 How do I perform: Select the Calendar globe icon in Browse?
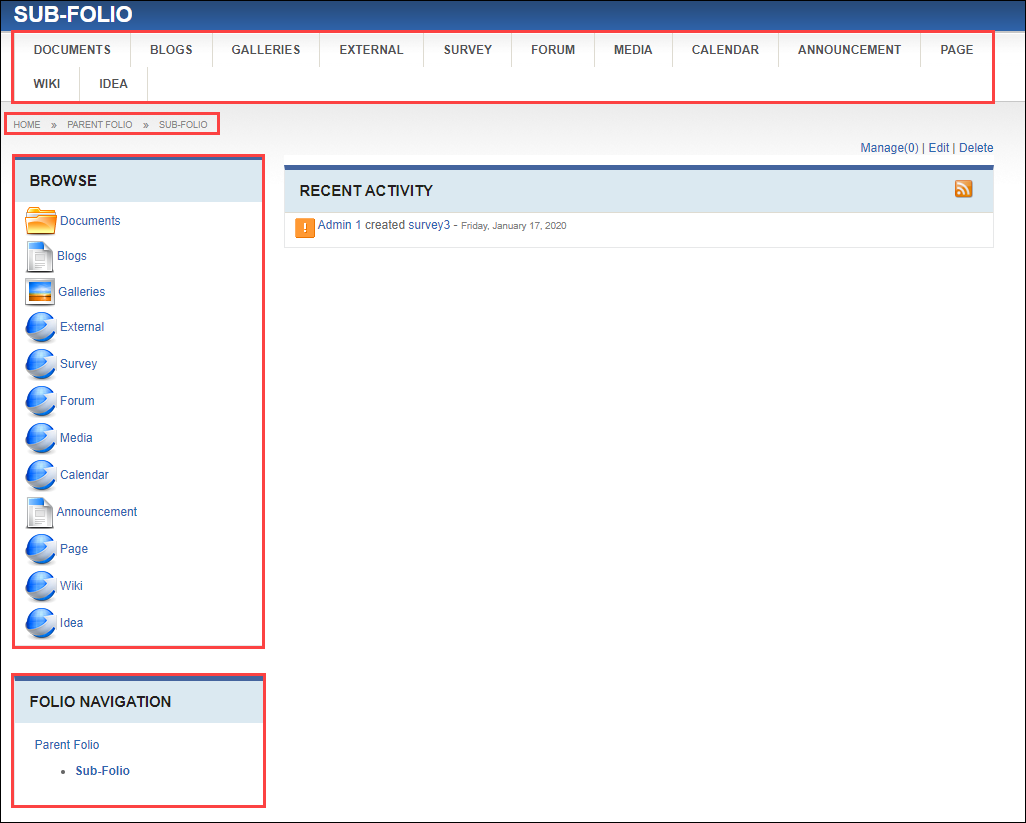pyautogui.click(x=40, y=475)
